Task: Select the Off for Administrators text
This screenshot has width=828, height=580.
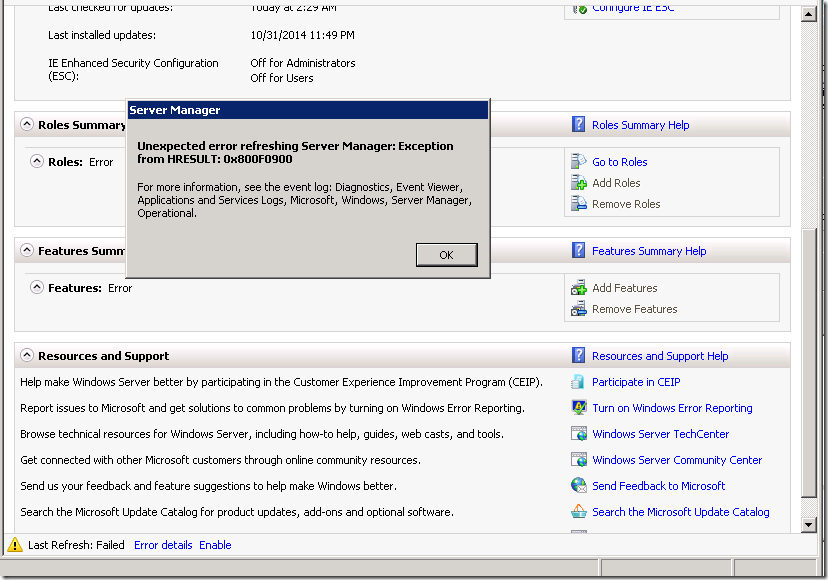Action: [303, 63]
